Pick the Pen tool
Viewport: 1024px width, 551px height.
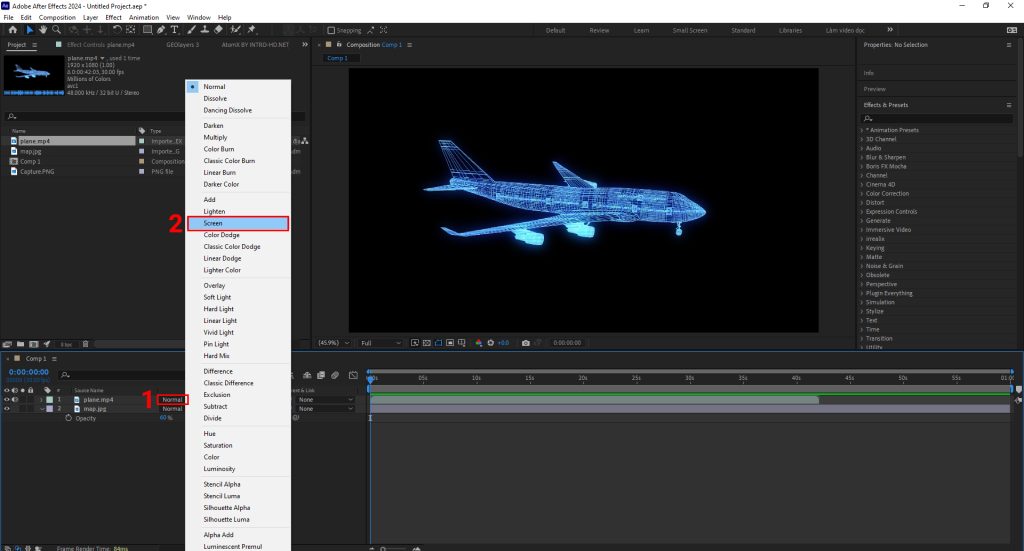click(161, 30)
